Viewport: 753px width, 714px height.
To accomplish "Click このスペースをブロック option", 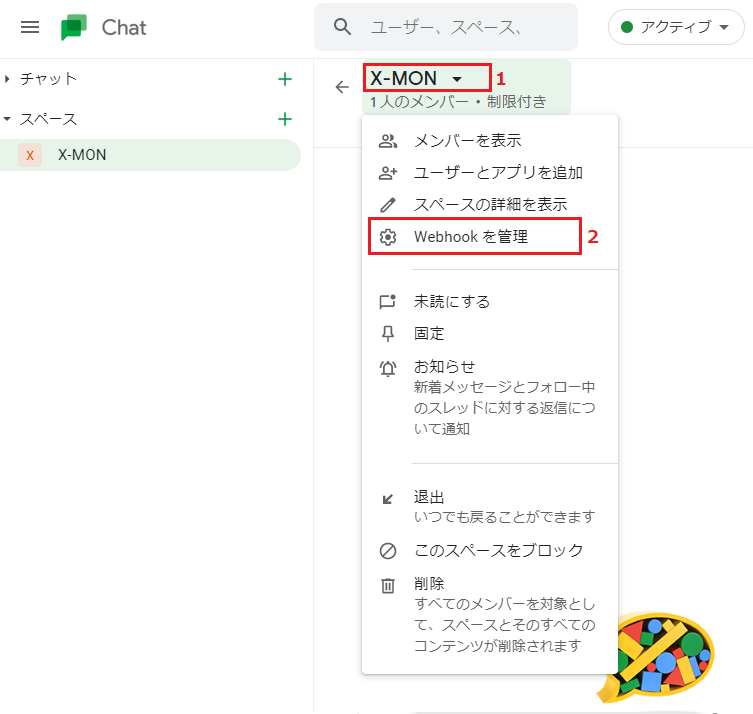I will coord(498,551).
